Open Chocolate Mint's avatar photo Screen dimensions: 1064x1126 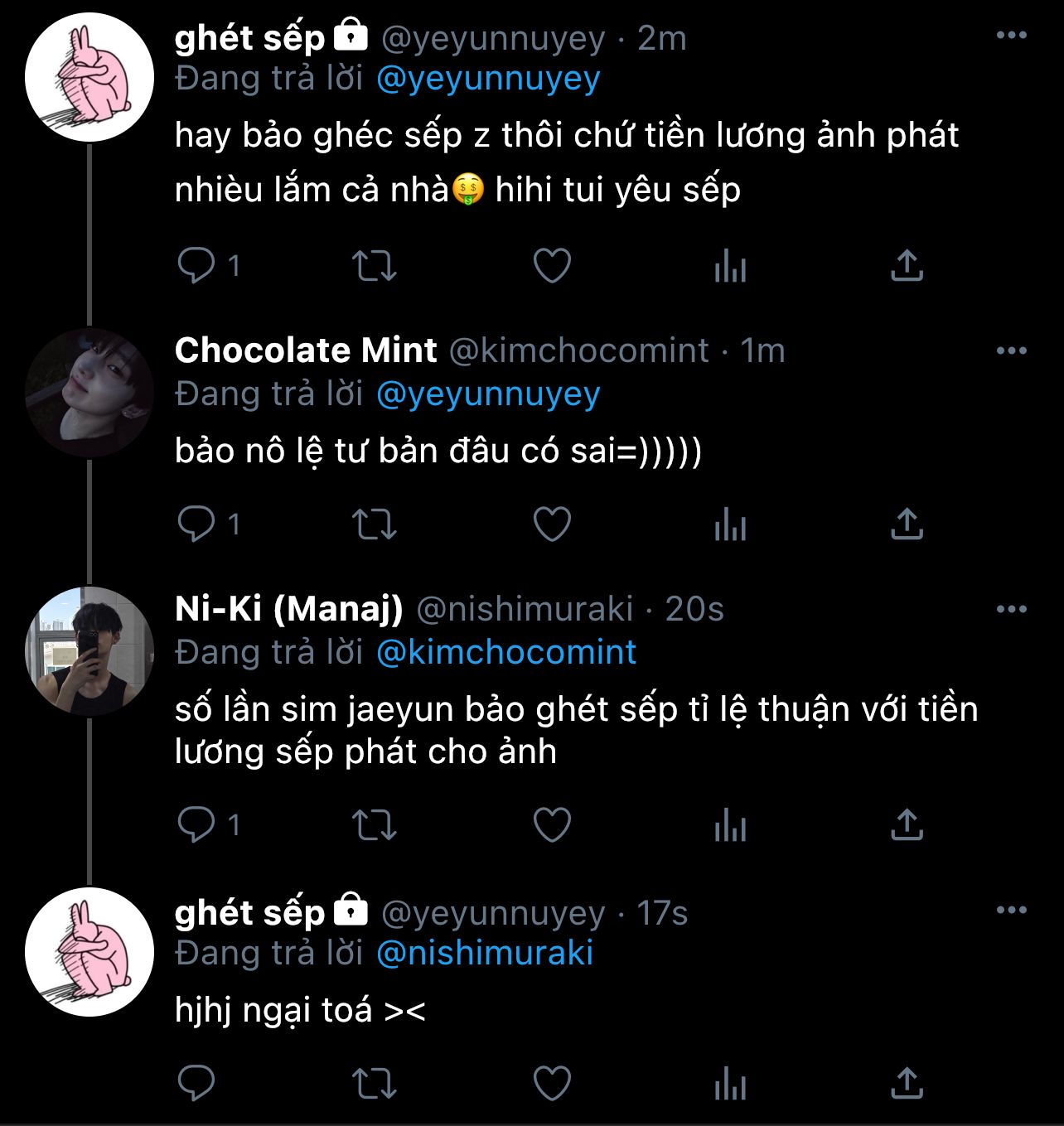point(89,393)
